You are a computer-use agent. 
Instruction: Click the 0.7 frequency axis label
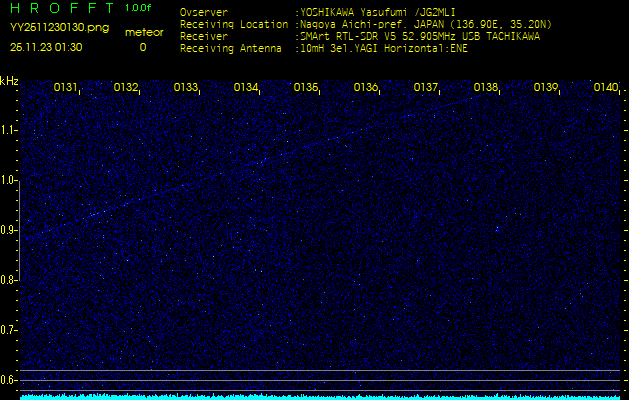[9, 330]
